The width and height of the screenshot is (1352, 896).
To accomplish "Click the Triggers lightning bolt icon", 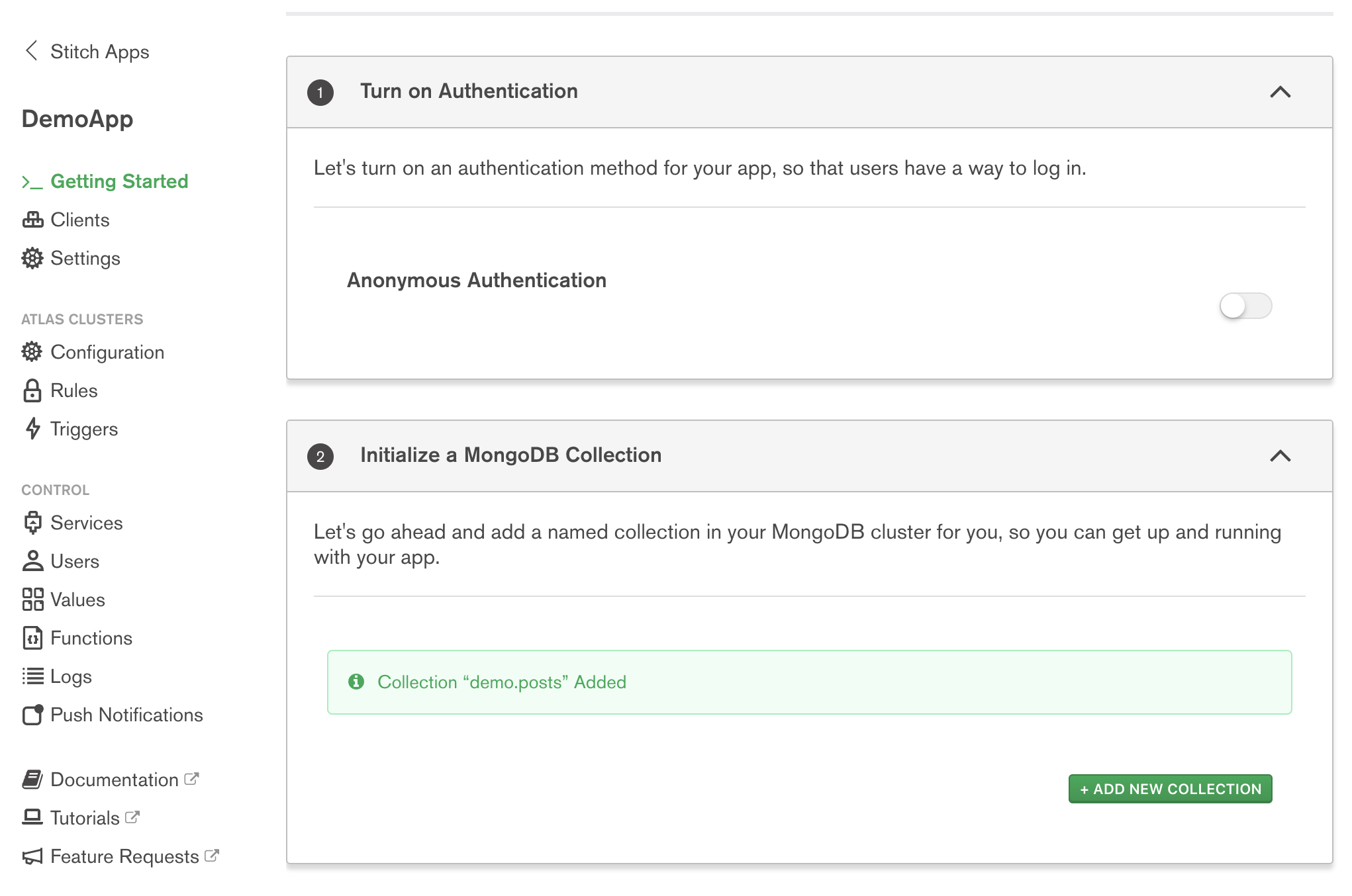I will (x=32, y=429).
